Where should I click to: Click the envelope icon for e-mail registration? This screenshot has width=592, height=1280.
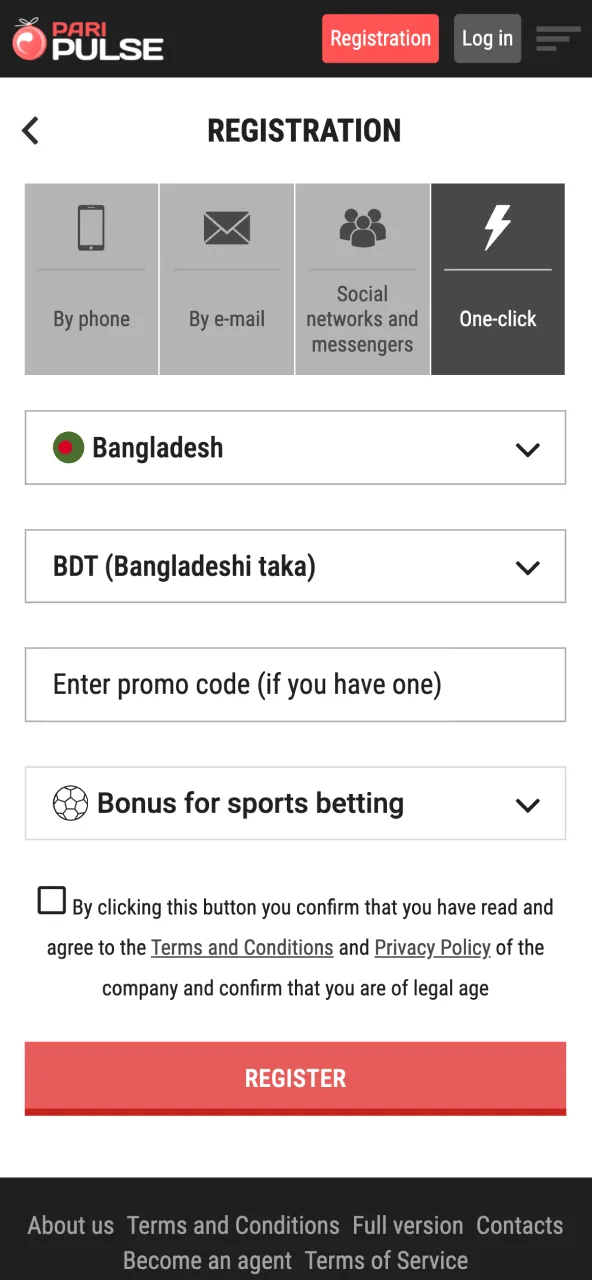(226, 226)
